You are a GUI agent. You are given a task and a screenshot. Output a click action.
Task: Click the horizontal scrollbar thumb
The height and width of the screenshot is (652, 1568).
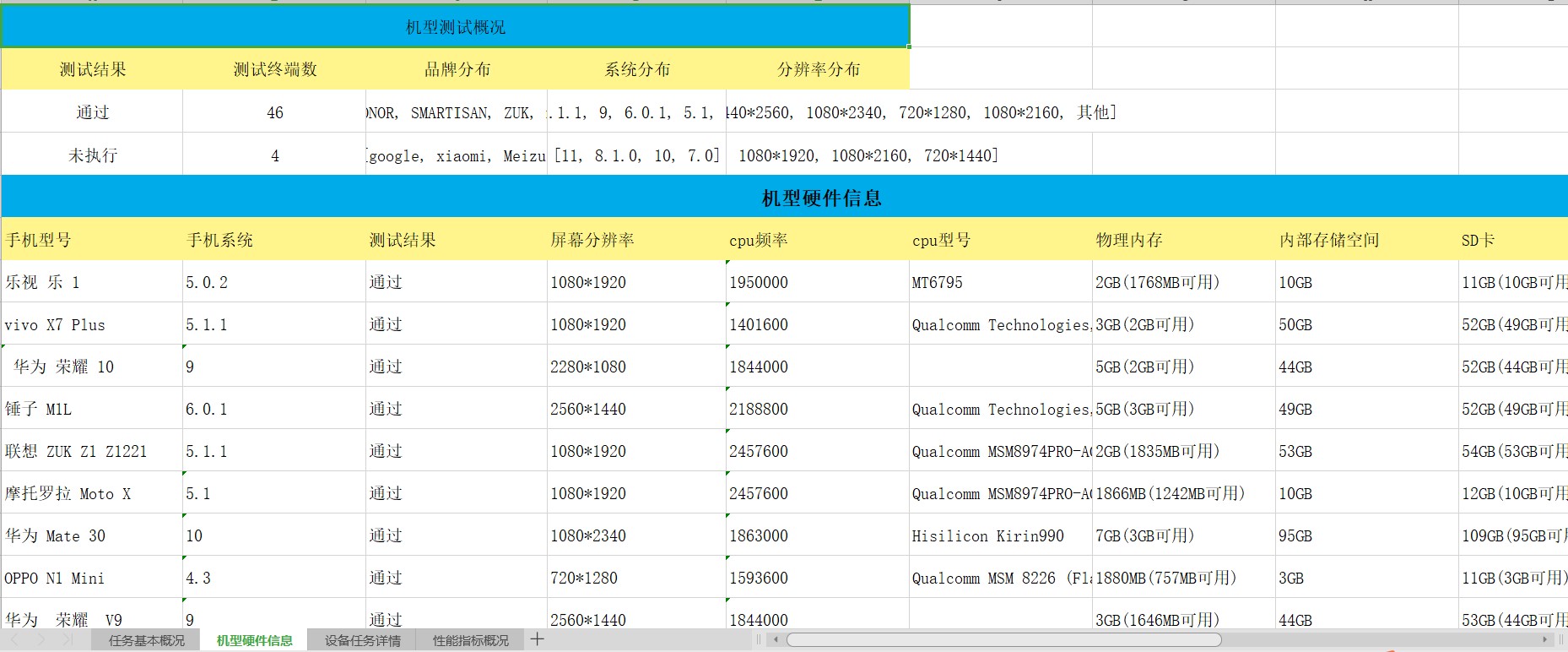tap(1004, 639)
